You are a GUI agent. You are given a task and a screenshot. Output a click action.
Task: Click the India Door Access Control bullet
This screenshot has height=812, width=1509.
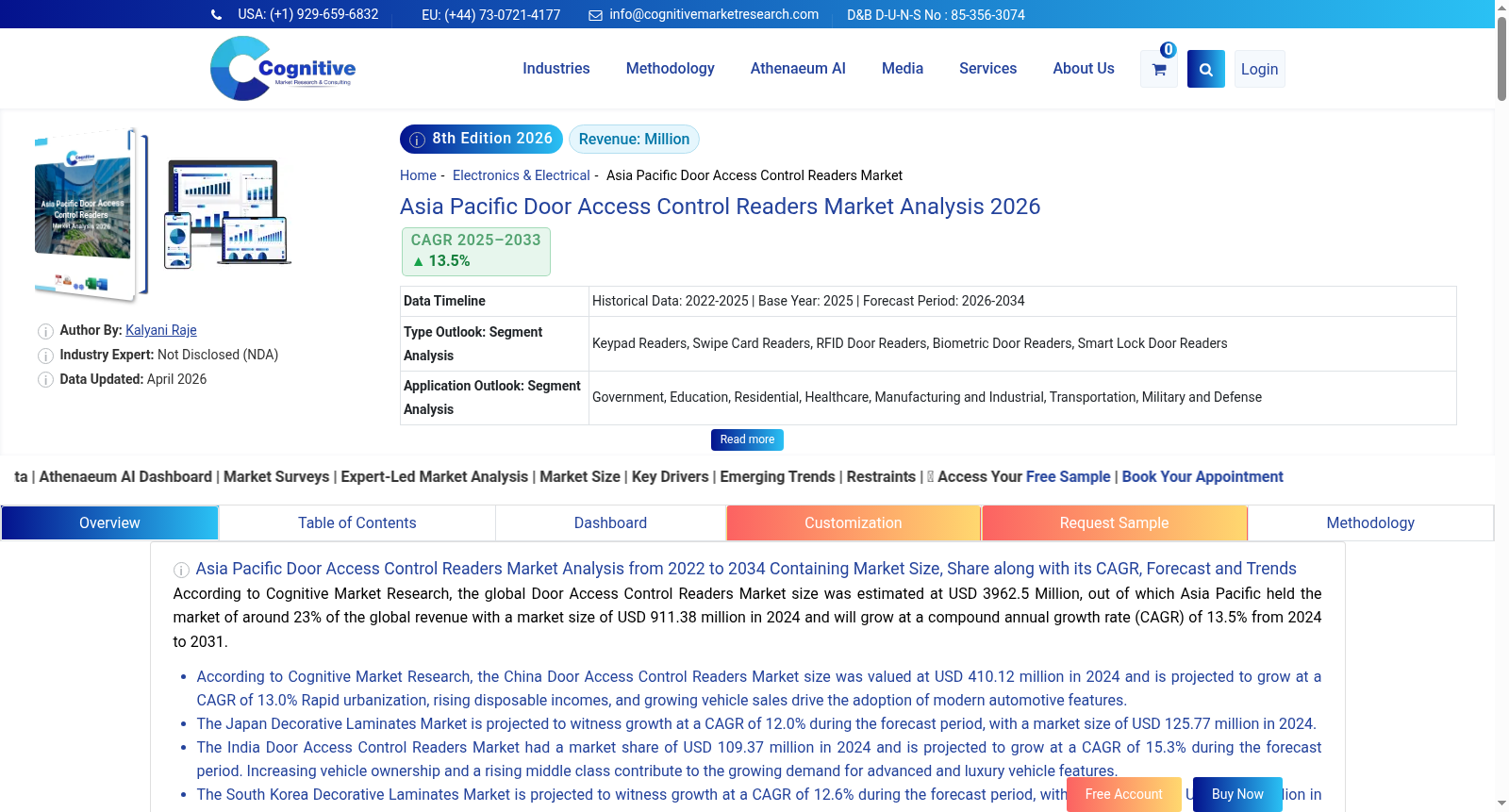[x=759, y=759]
